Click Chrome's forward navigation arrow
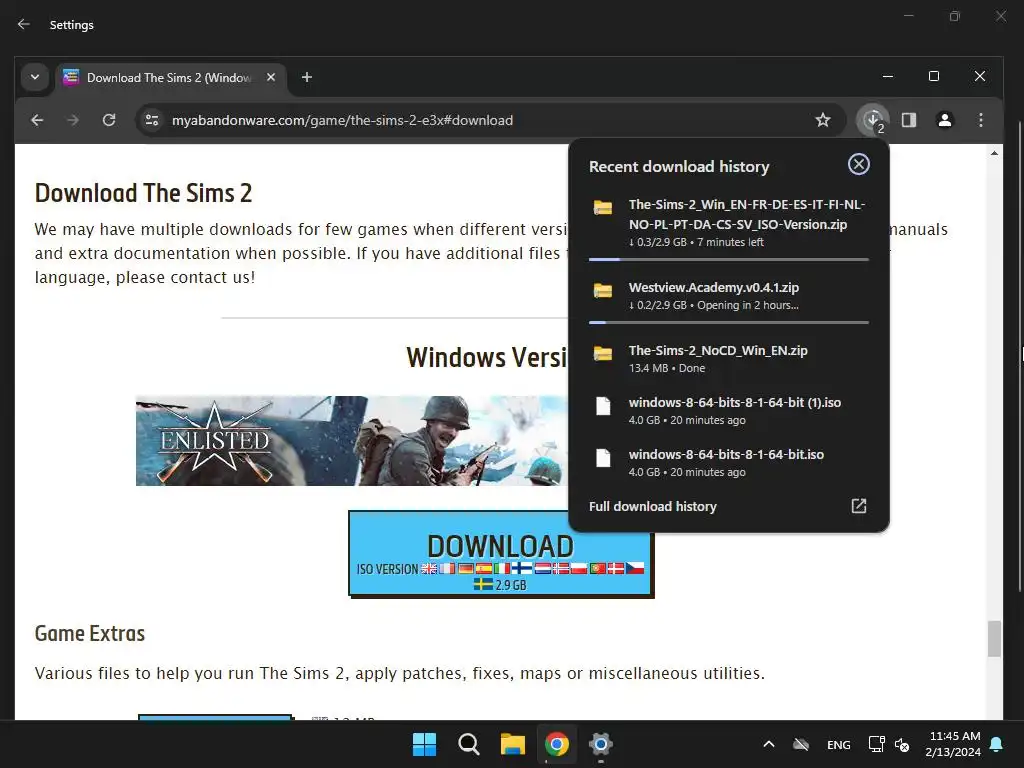Viewport: 1024px width, 768px height. pyautogui.click(x=73, y=120)
